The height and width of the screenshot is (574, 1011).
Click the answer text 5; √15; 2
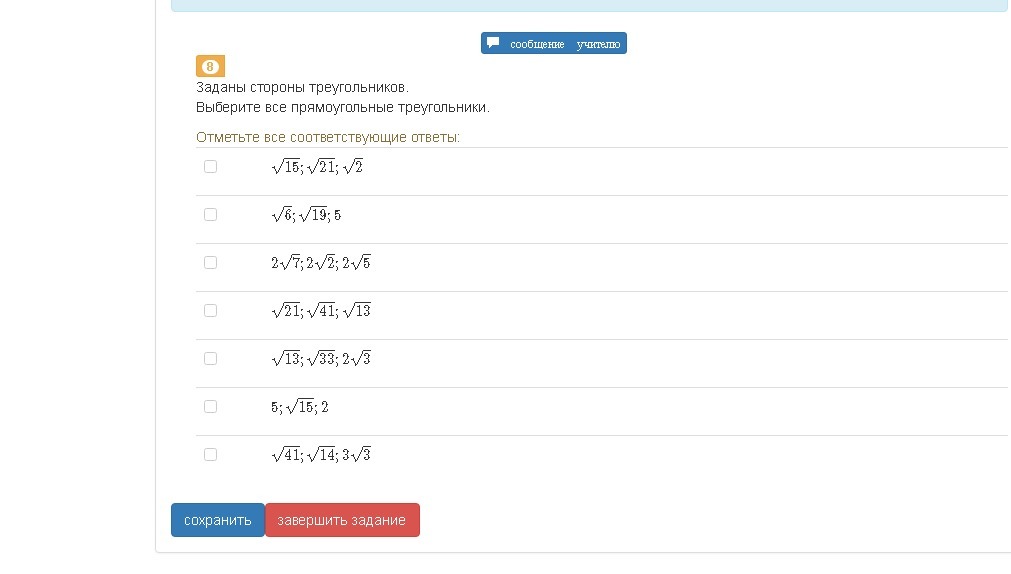point(300,406)
